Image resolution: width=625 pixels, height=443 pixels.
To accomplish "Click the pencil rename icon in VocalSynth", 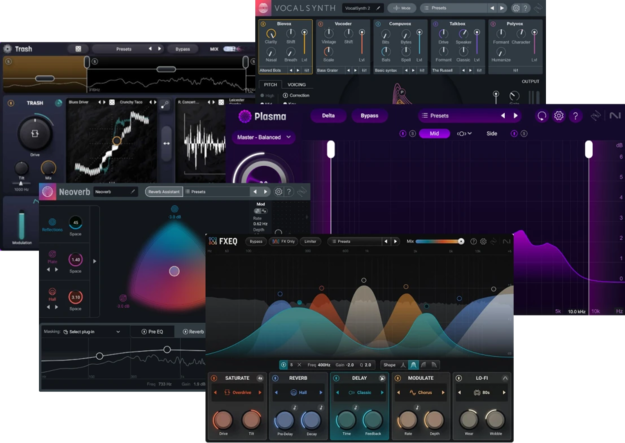I will click(x=378, y=8).
